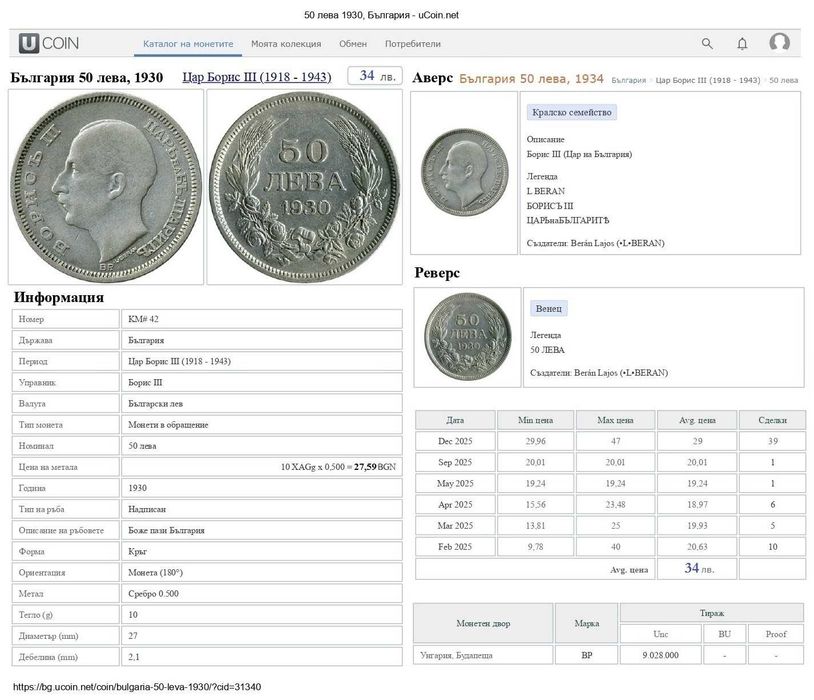Viewport: 814px width, 700px height.
Task: Click the Управник value Борис III
Action: coord(145,383)
